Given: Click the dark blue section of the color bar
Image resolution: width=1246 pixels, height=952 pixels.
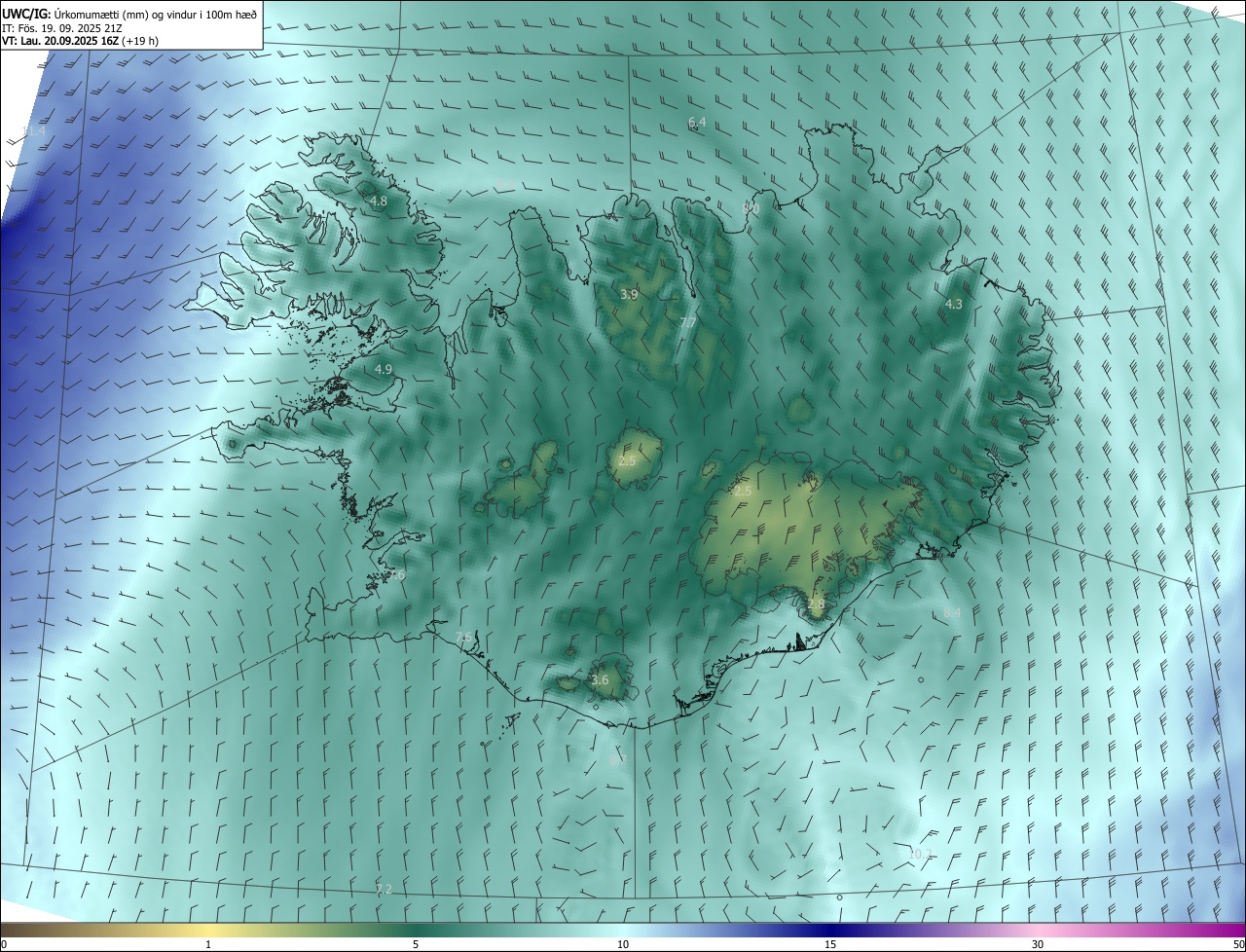Looking at the screenshot, I should (830, 930).
